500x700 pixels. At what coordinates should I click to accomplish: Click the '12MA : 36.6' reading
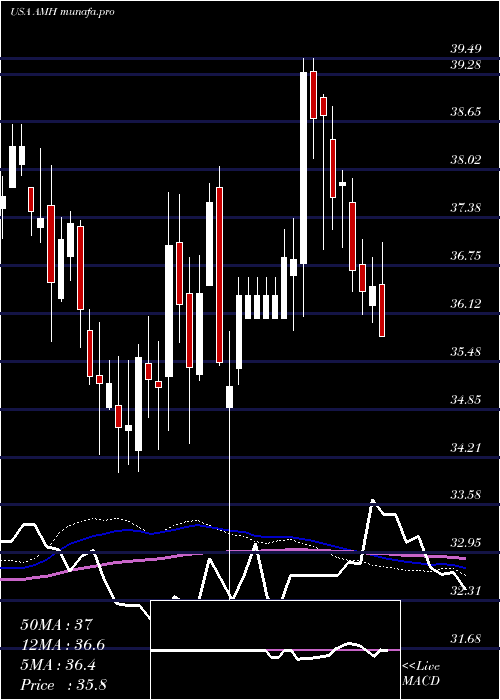62,645
